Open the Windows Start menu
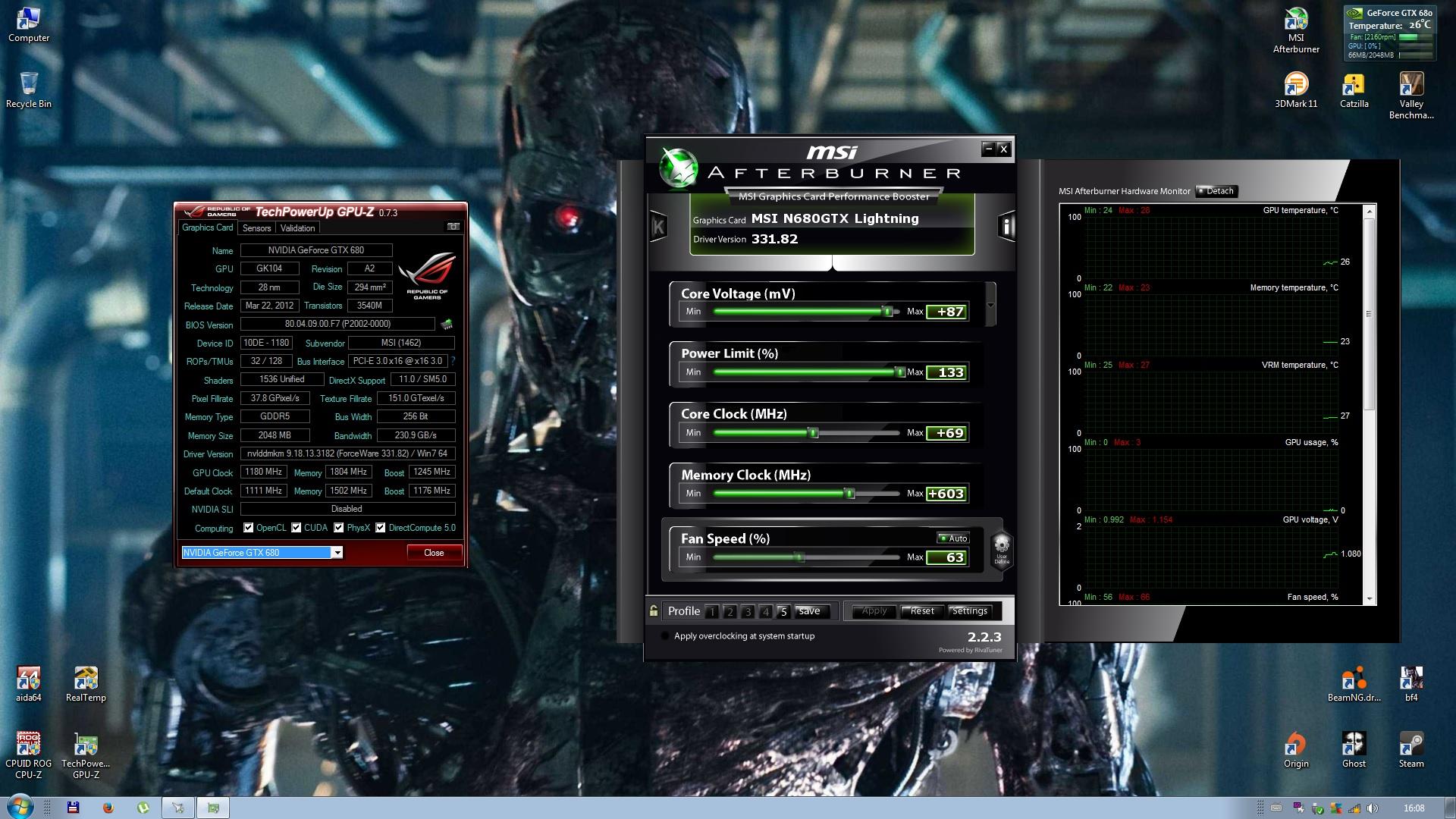The height and width of the screenshot is (819, 1456). (19, 807)
